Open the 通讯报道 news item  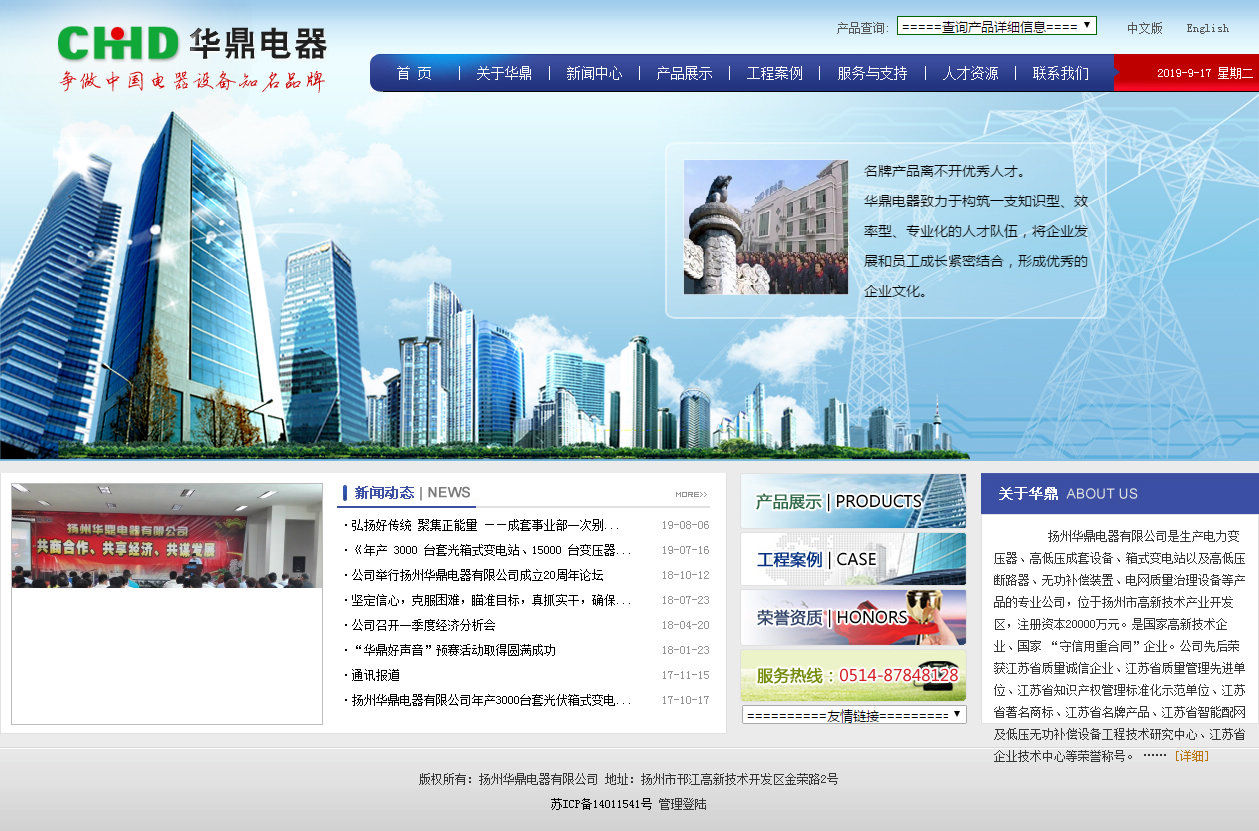point(375,675)
